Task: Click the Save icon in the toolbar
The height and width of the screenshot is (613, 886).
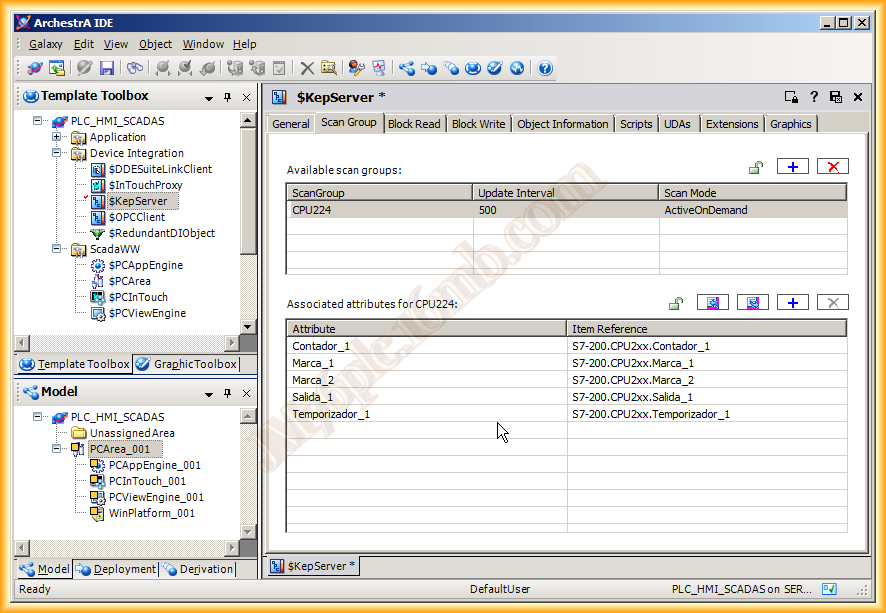Action: point(107,68)
